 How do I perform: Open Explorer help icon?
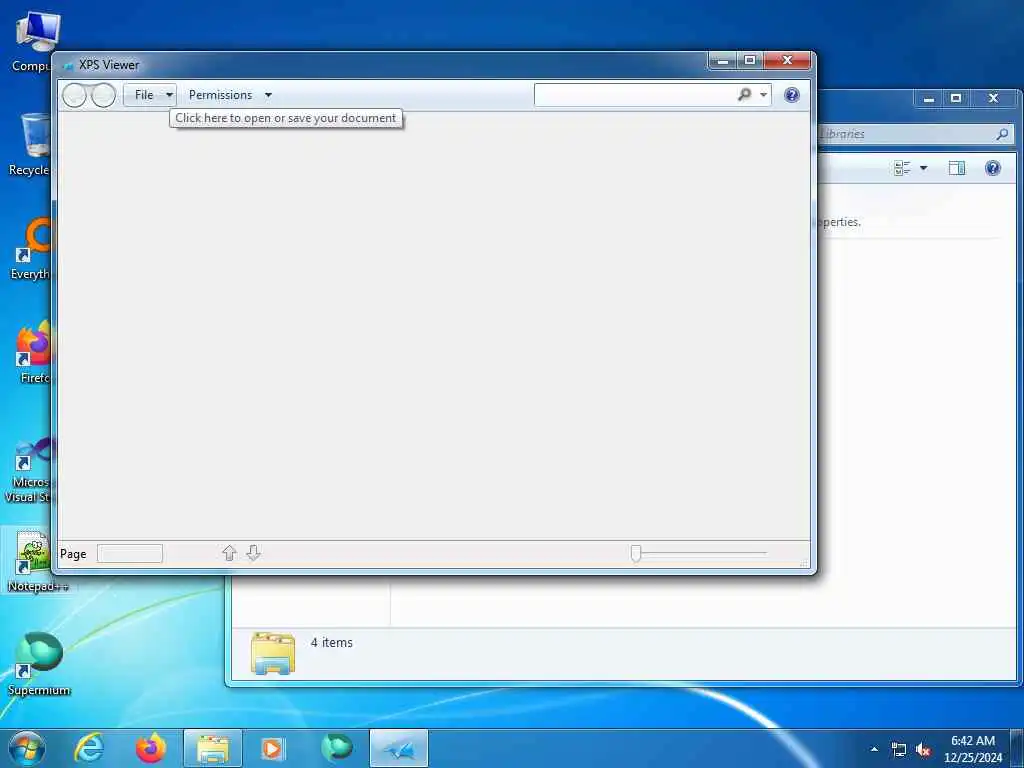pos(993,168)
